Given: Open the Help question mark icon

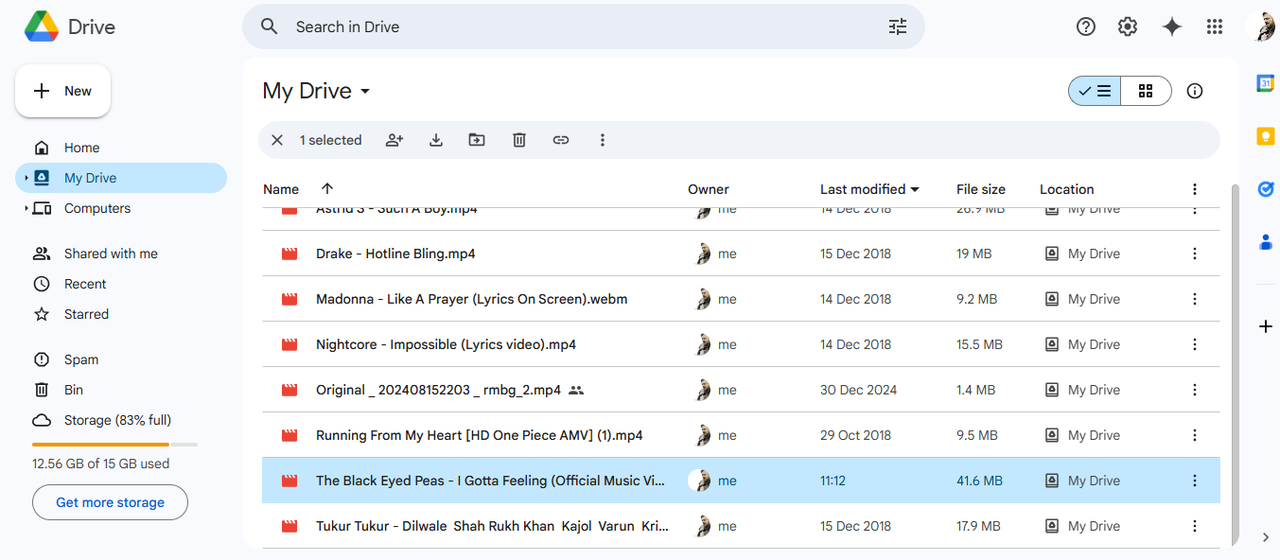Looking at the screenshot, I should [1086, 27].
